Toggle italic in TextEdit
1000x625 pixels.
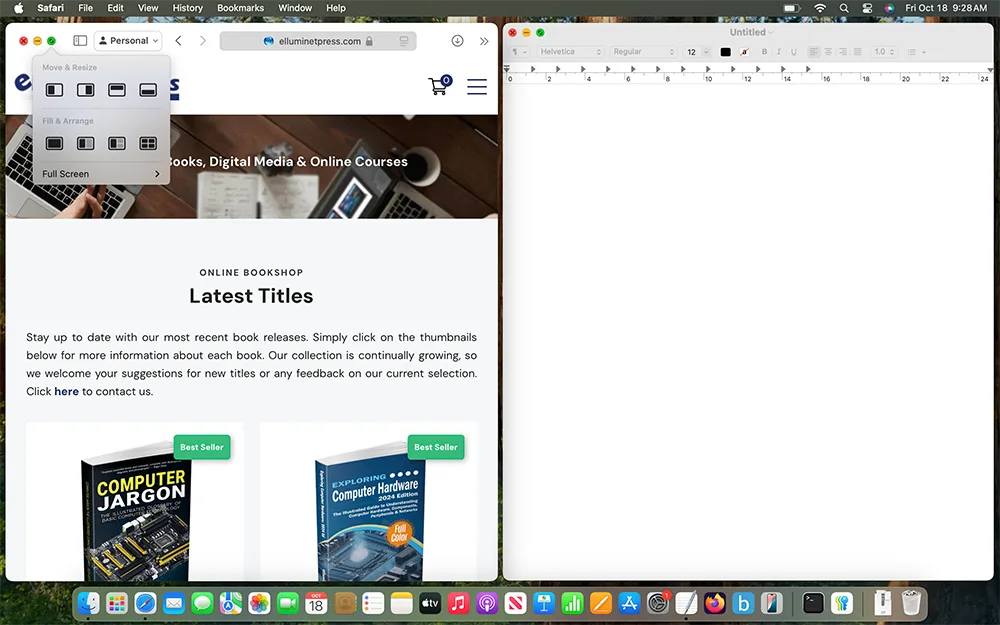pyautogui.click(x=779, y=52)
